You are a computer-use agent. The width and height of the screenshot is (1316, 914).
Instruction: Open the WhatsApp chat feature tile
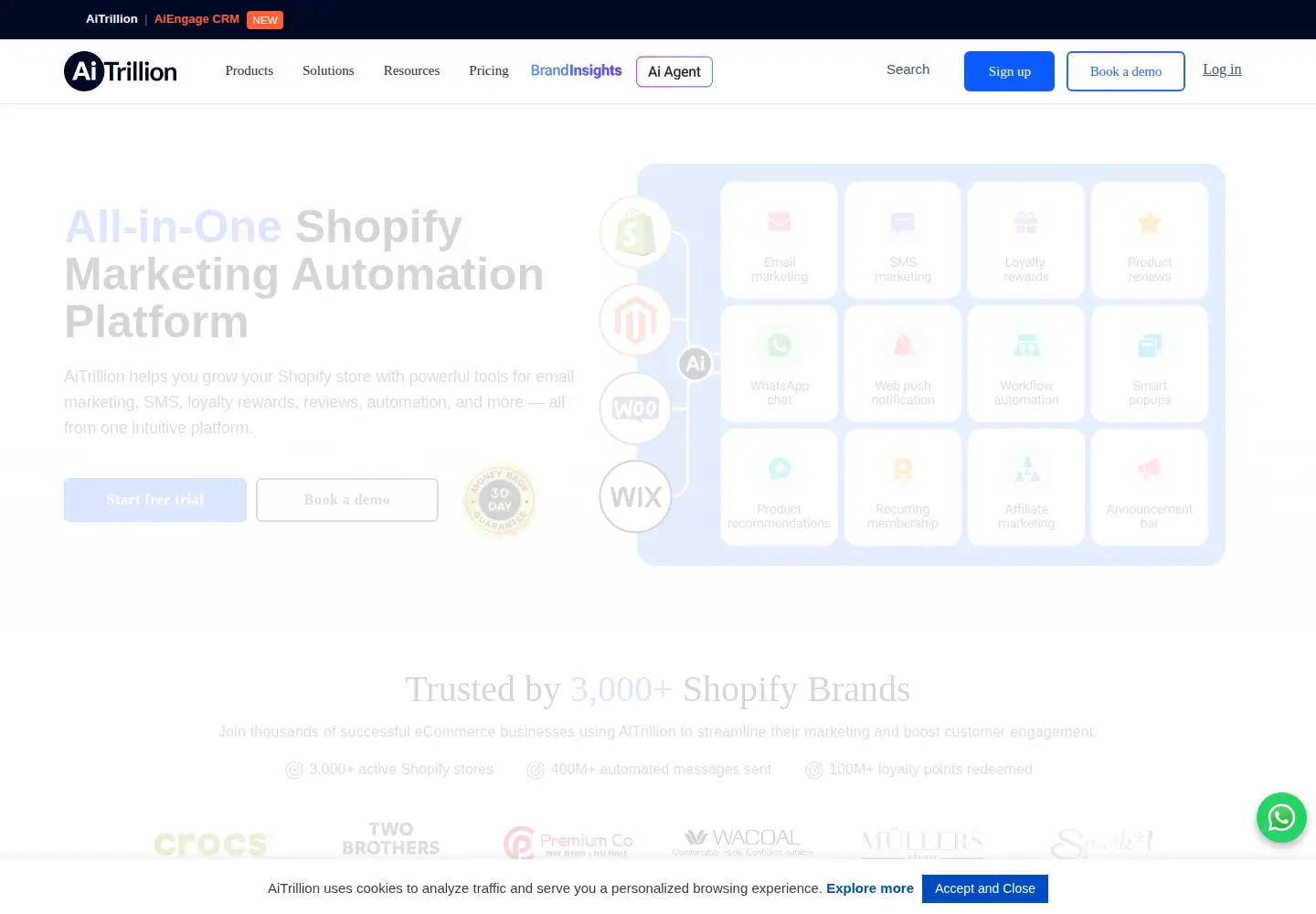(x=780, y=364)
